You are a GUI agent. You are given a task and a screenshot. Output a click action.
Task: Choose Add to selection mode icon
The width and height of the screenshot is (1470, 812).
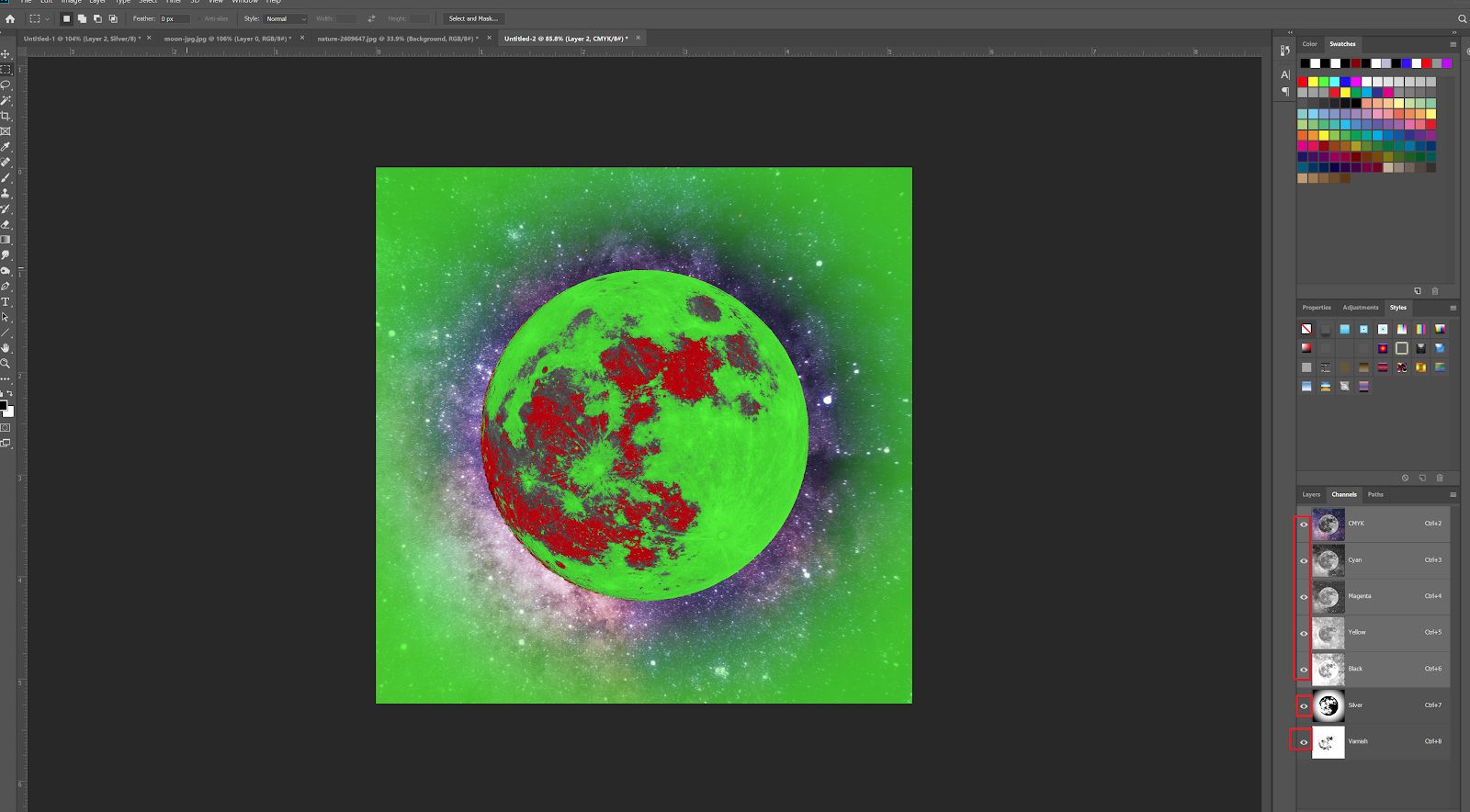[x=82, y=18]
